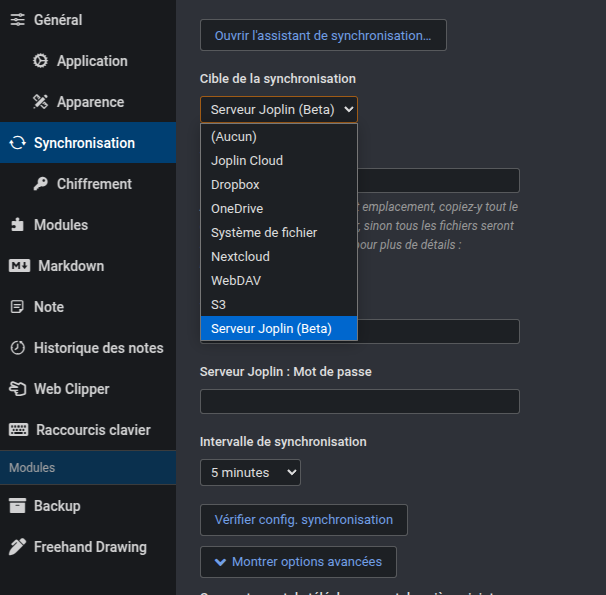Click the Historique des notes clock icon
The width and height of the screenshot is (606, 595).
[17, 348]
